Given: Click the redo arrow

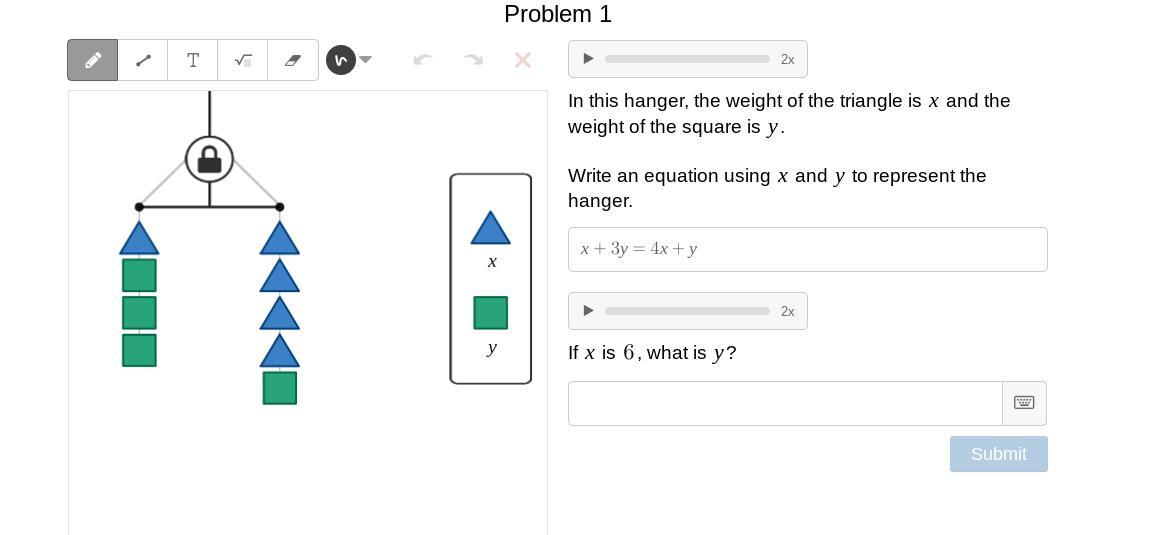Looking at the screenshot, I should coord(473,60).
